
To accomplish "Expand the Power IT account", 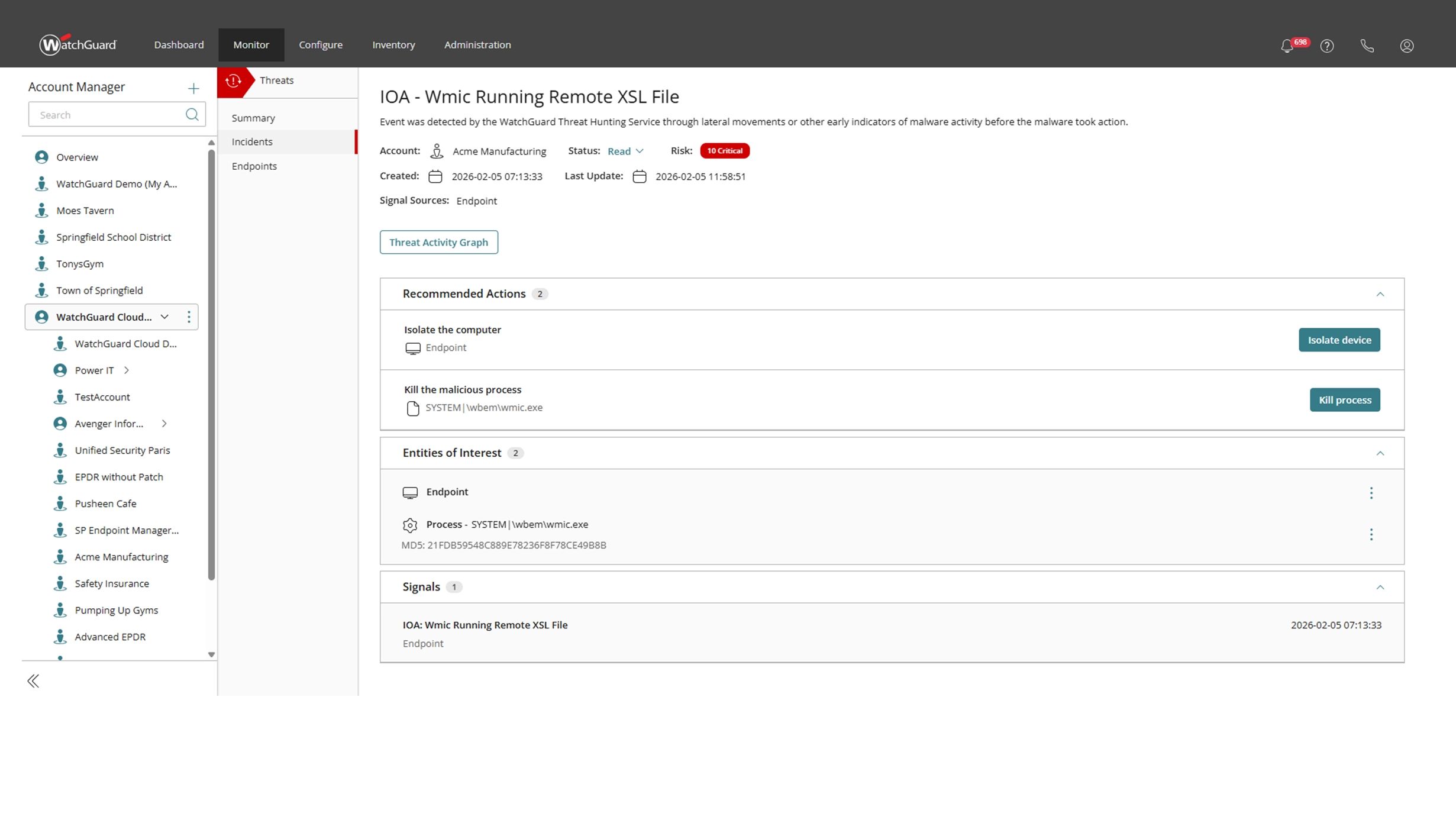I will click(127, 370).
